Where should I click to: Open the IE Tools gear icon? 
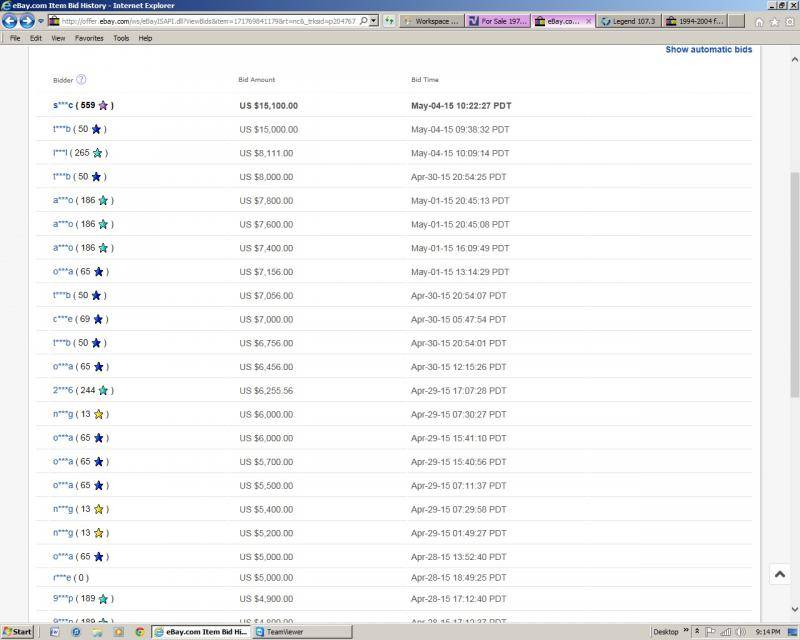tap(788, 21)
